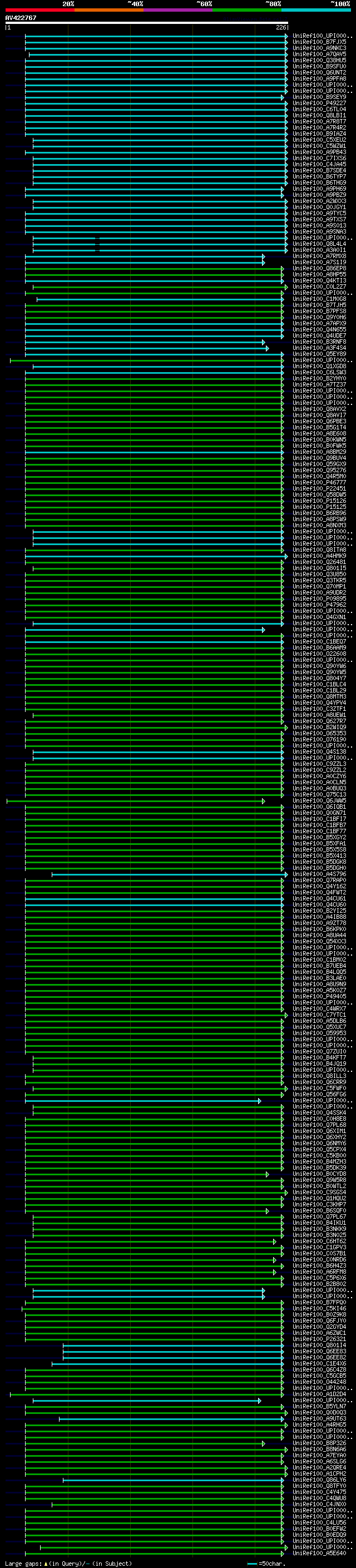Click label UniRef100_A5E640
The width and height of the screenshot is (356, 1568).
319,1554
